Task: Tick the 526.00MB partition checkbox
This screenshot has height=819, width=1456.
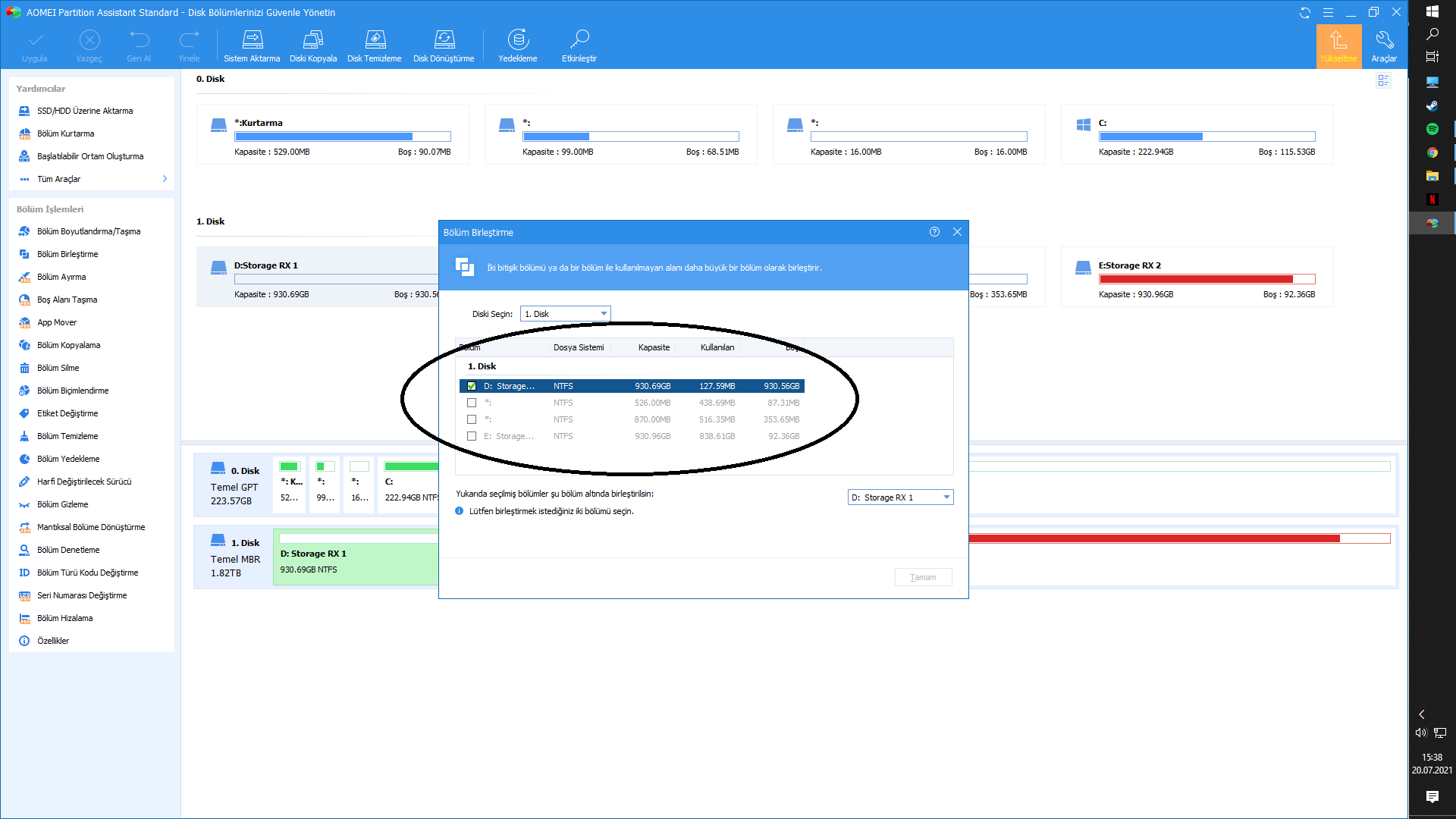Action: pyautogui.click(x=472, y=403)
